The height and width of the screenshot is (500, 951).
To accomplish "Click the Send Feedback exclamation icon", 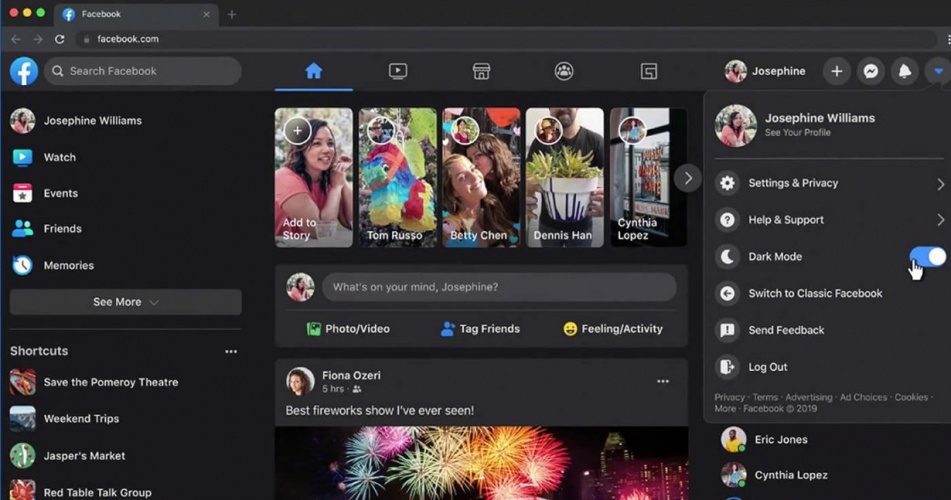I will (x=727, y=330).
